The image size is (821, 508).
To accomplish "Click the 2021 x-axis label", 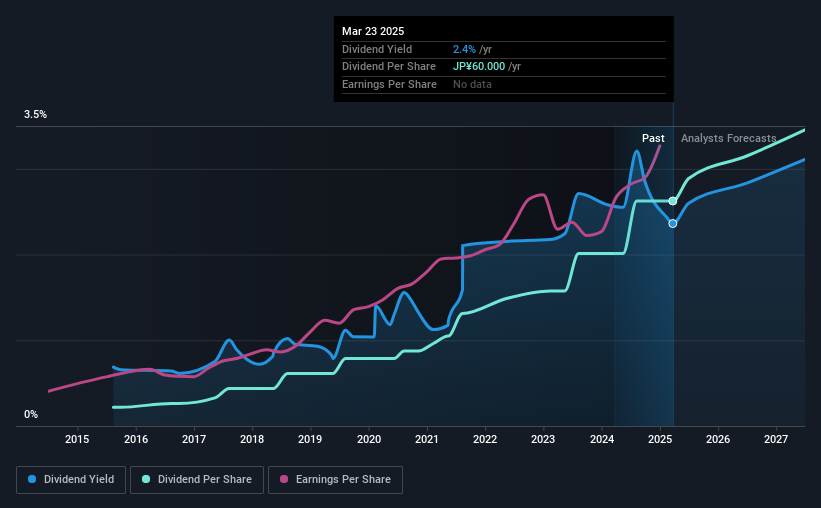I will click(427, 439).
